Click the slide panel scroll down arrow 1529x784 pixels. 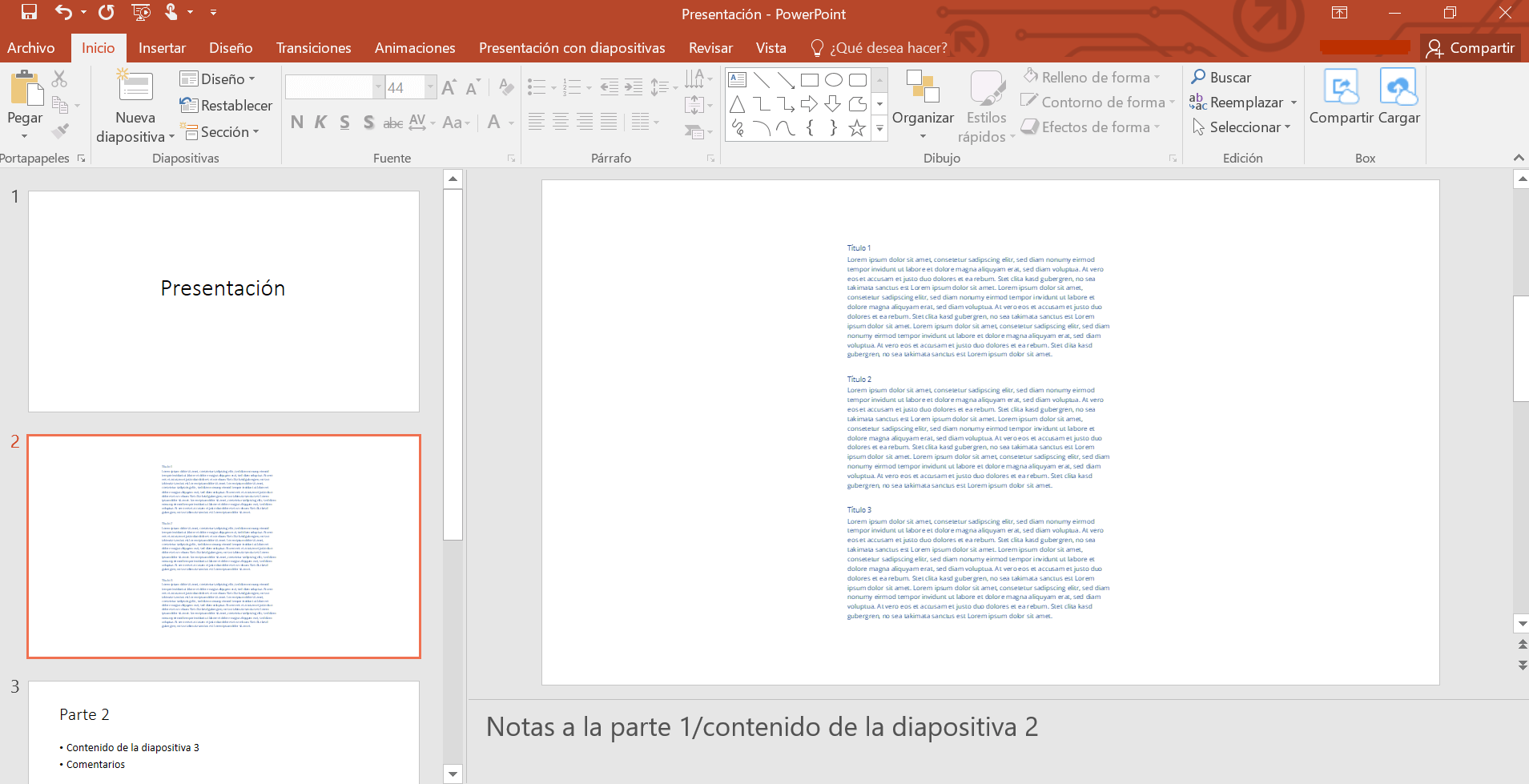[x=453, y=774]
